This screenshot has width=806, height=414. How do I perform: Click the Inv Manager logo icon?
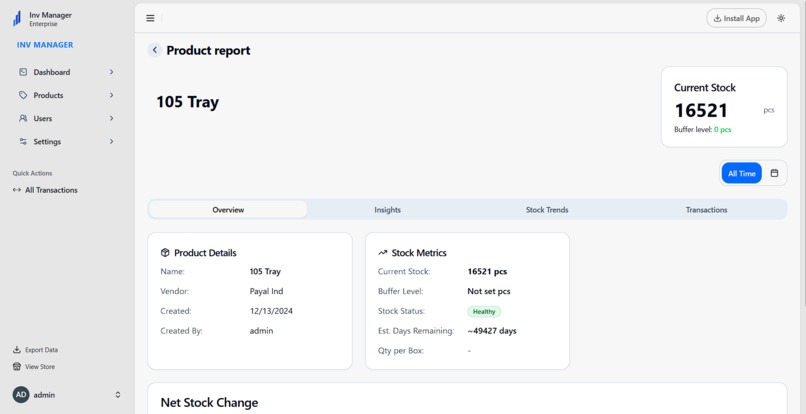coord(17,19)
